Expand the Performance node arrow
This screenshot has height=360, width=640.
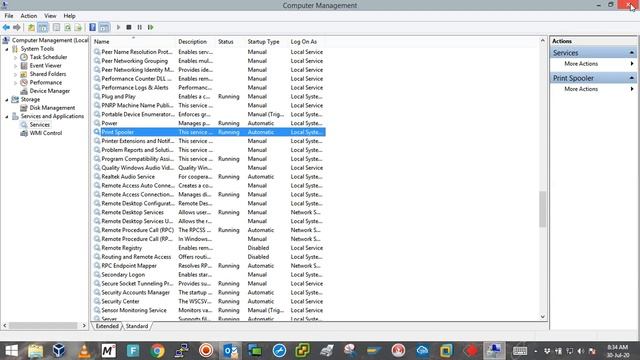coord(16,83)
